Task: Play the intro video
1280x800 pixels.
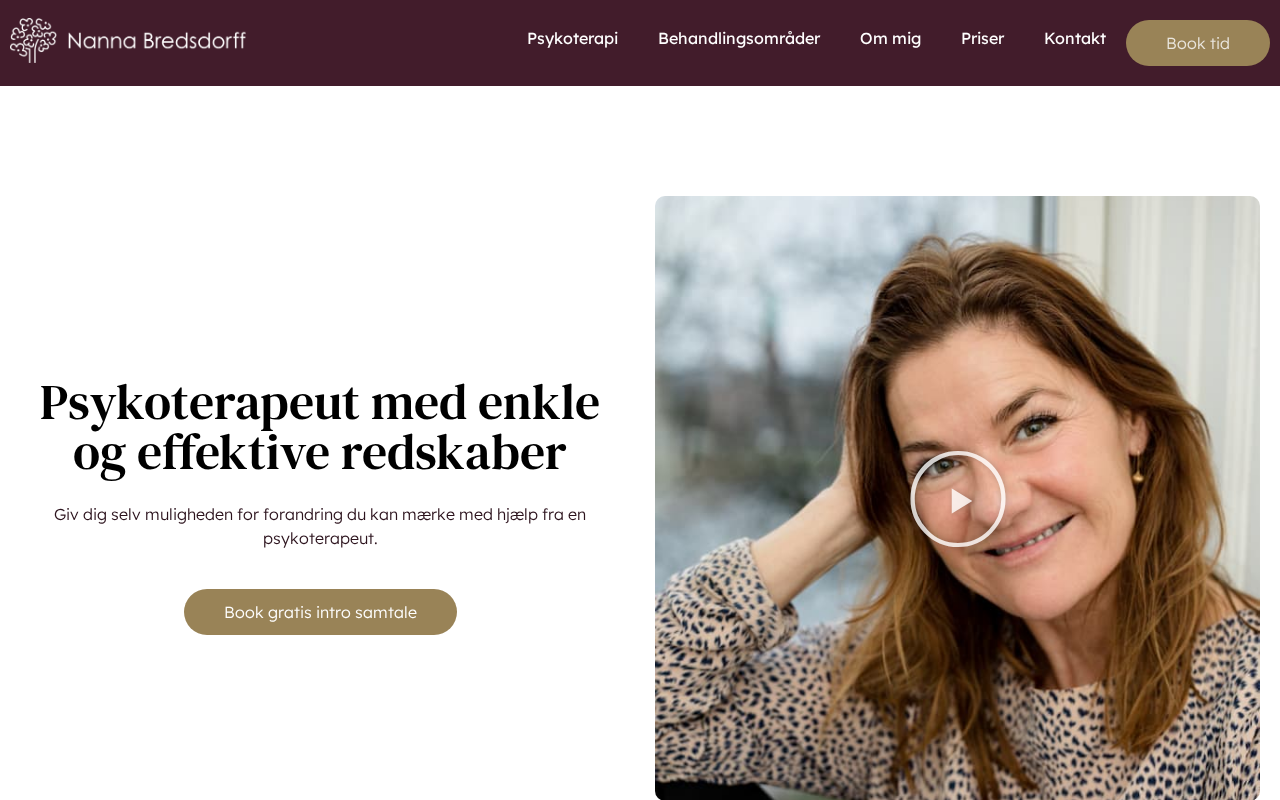Action: click(958, 499)
